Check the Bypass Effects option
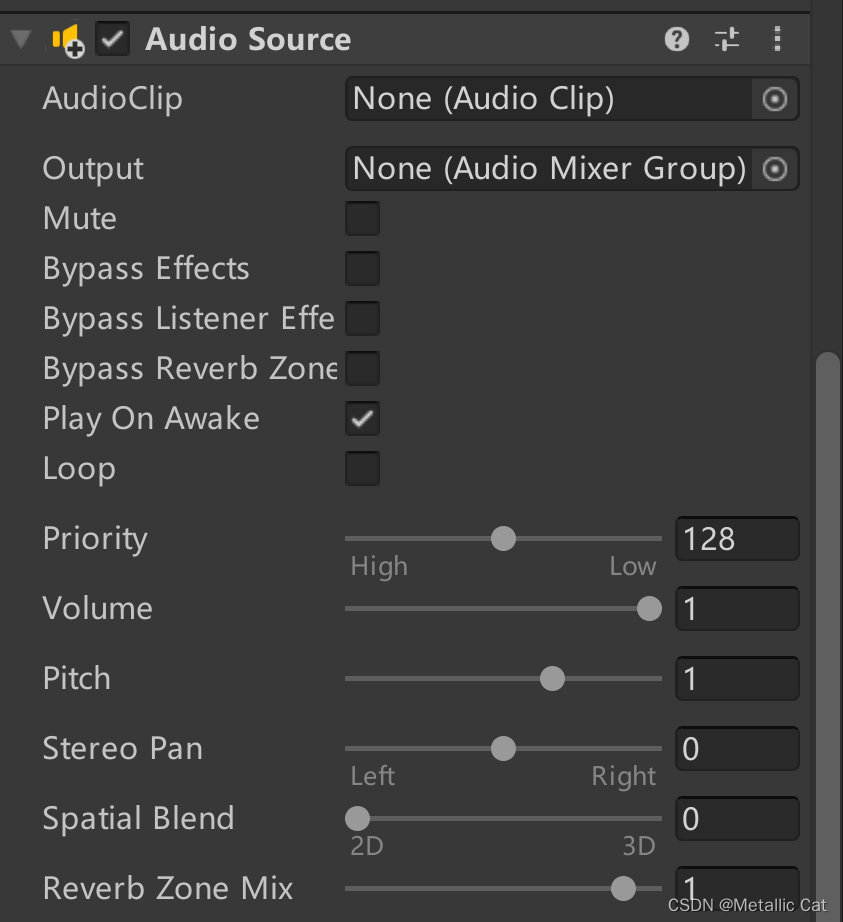Viewport: 843px width, 922px height. (x=362, y=269)
